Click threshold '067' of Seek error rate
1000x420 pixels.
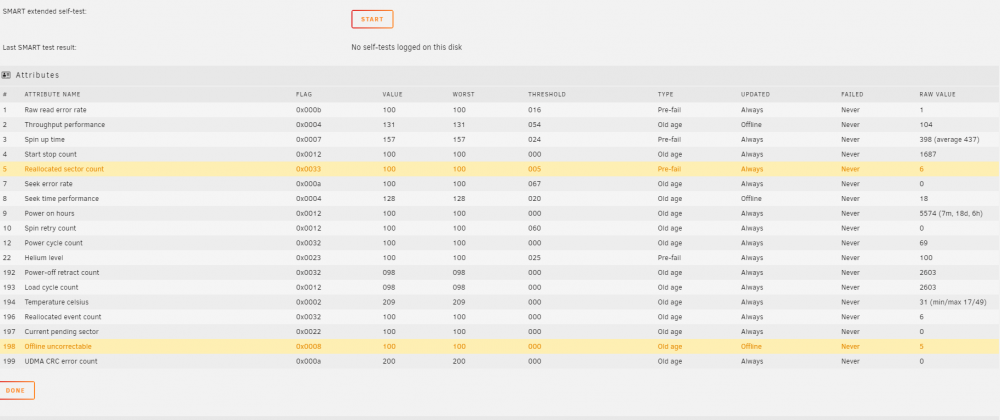point(534,184)
